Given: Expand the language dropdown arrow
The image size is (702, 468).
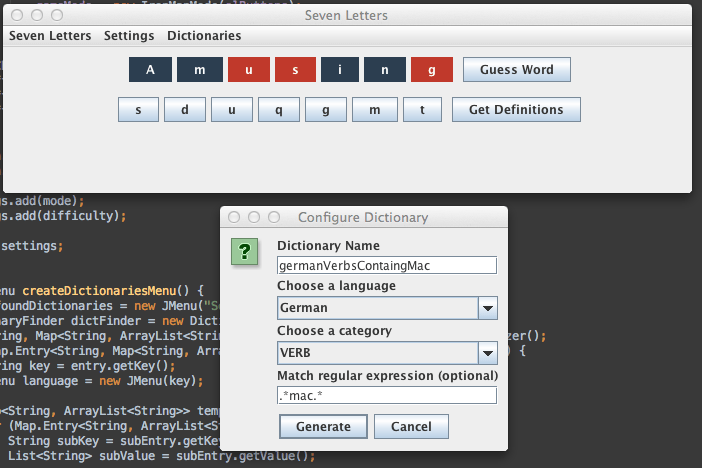Looking at the screenshot, I should pos(487,308).
